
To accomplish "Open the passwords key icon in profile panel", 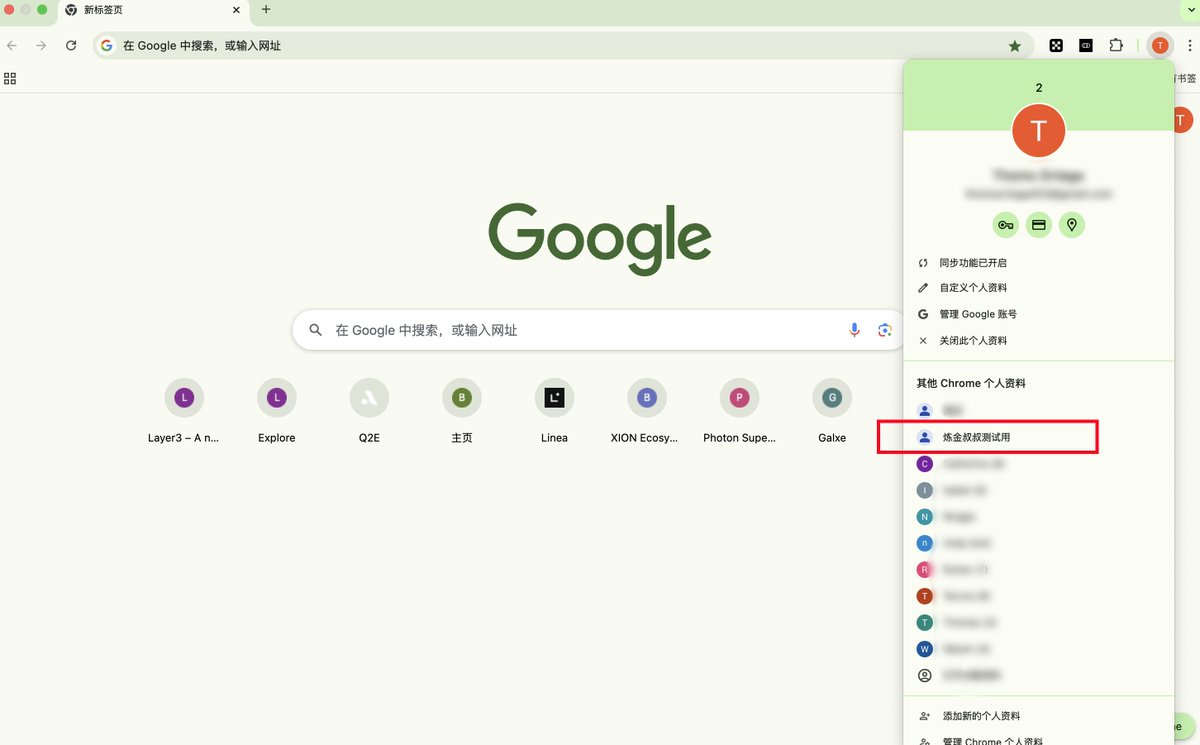I will pos(1005,225).
